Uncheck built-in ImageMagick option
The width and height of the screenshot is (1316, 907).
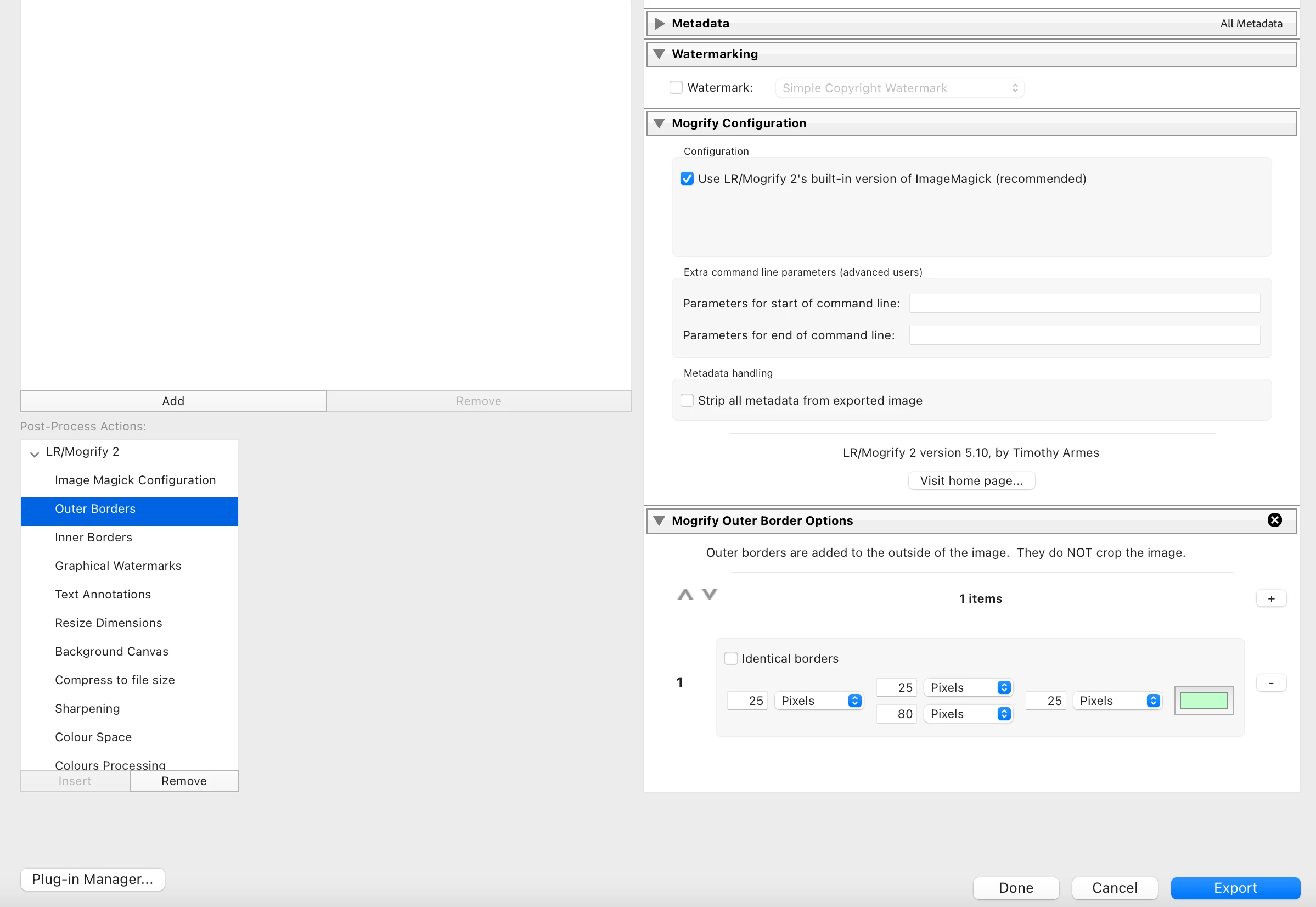point(687,178)
